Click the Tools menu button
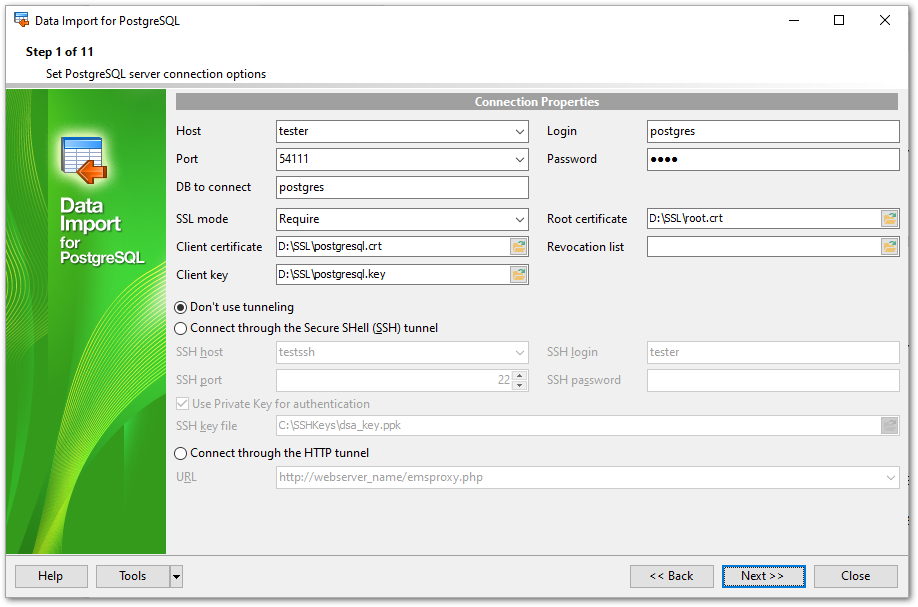 point(132,576)
